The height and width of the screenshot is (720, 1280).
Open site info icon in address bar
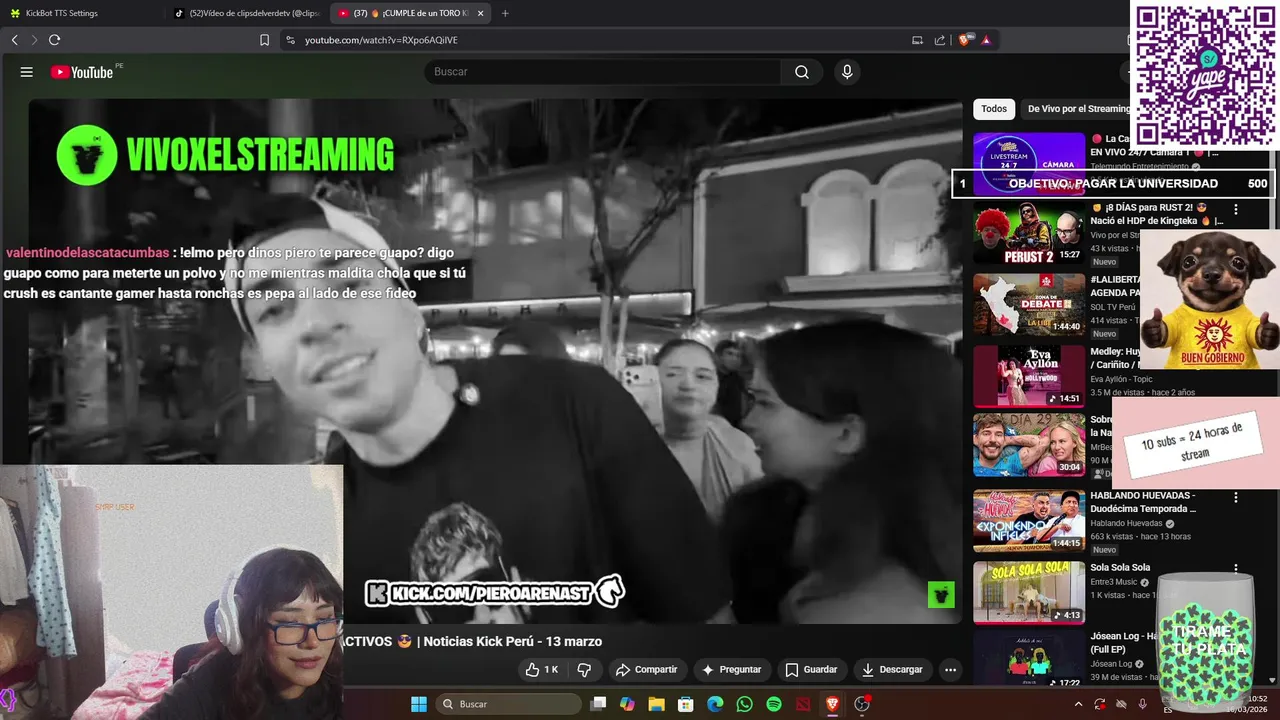[290, 40]
